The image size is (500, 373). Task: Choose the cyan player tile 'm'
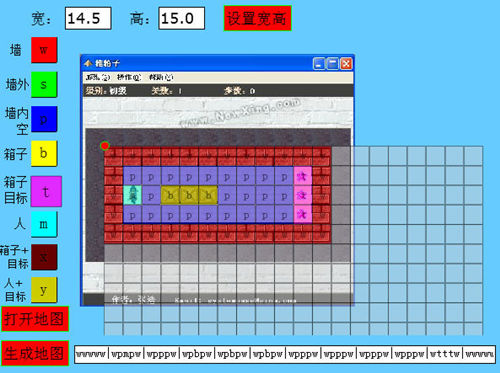coord(44,224)
